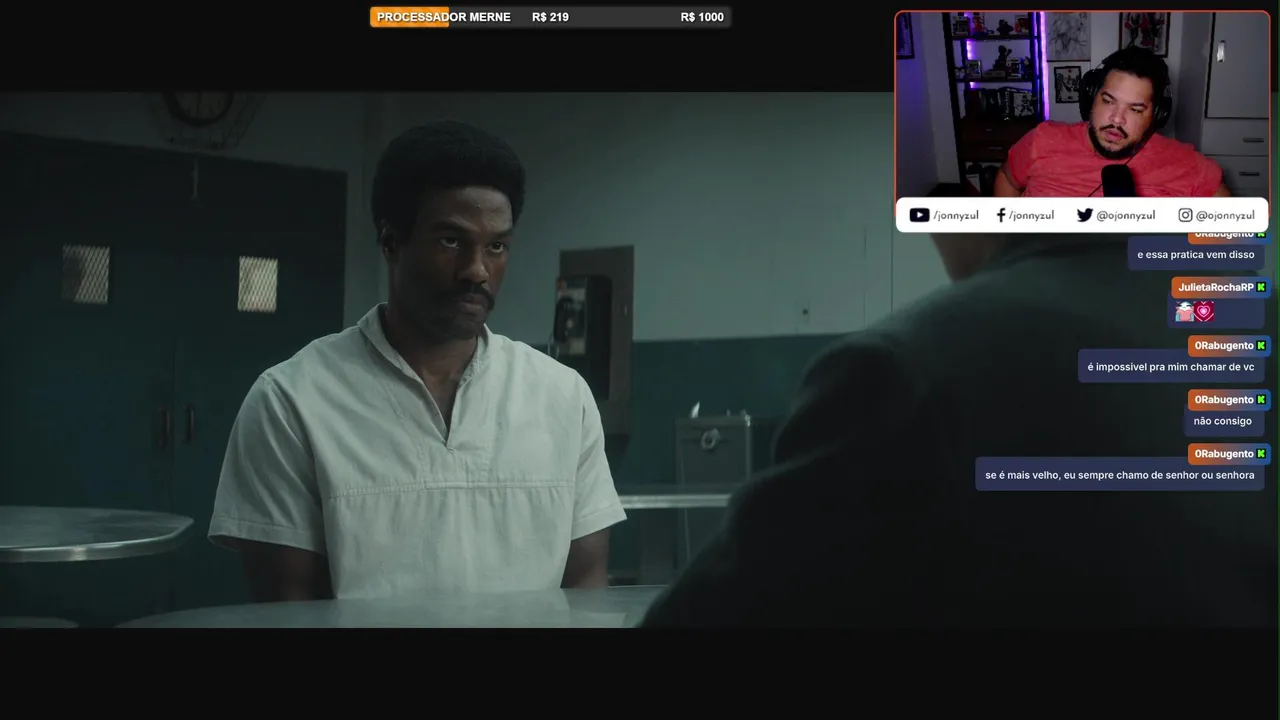Viewport: 1280px width, 720px height.
Task: Open the "/jonnyzul" YouTube handle
Action: click(x=955, y=215)
